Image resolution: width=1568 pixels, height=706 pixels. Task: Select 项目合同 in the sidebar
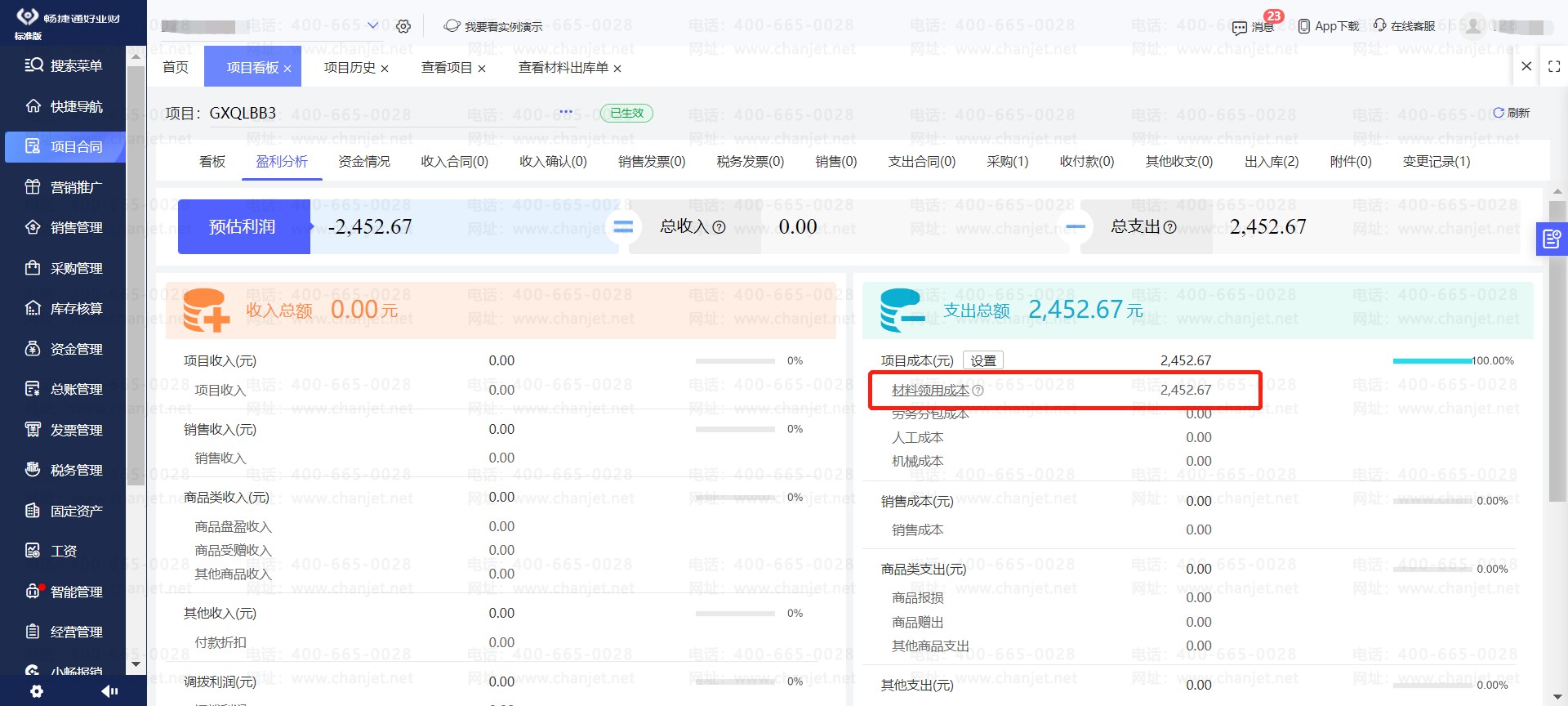pyautogui.click(x=65, y=146)
